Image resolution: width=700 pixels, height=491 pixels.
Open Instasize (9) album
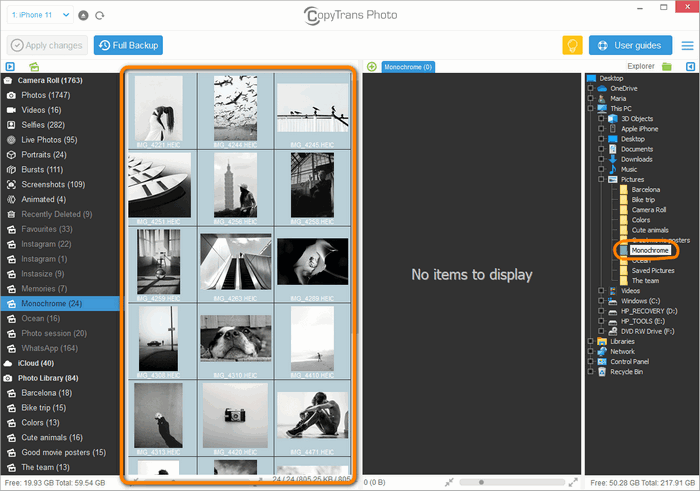click(42, 274)
